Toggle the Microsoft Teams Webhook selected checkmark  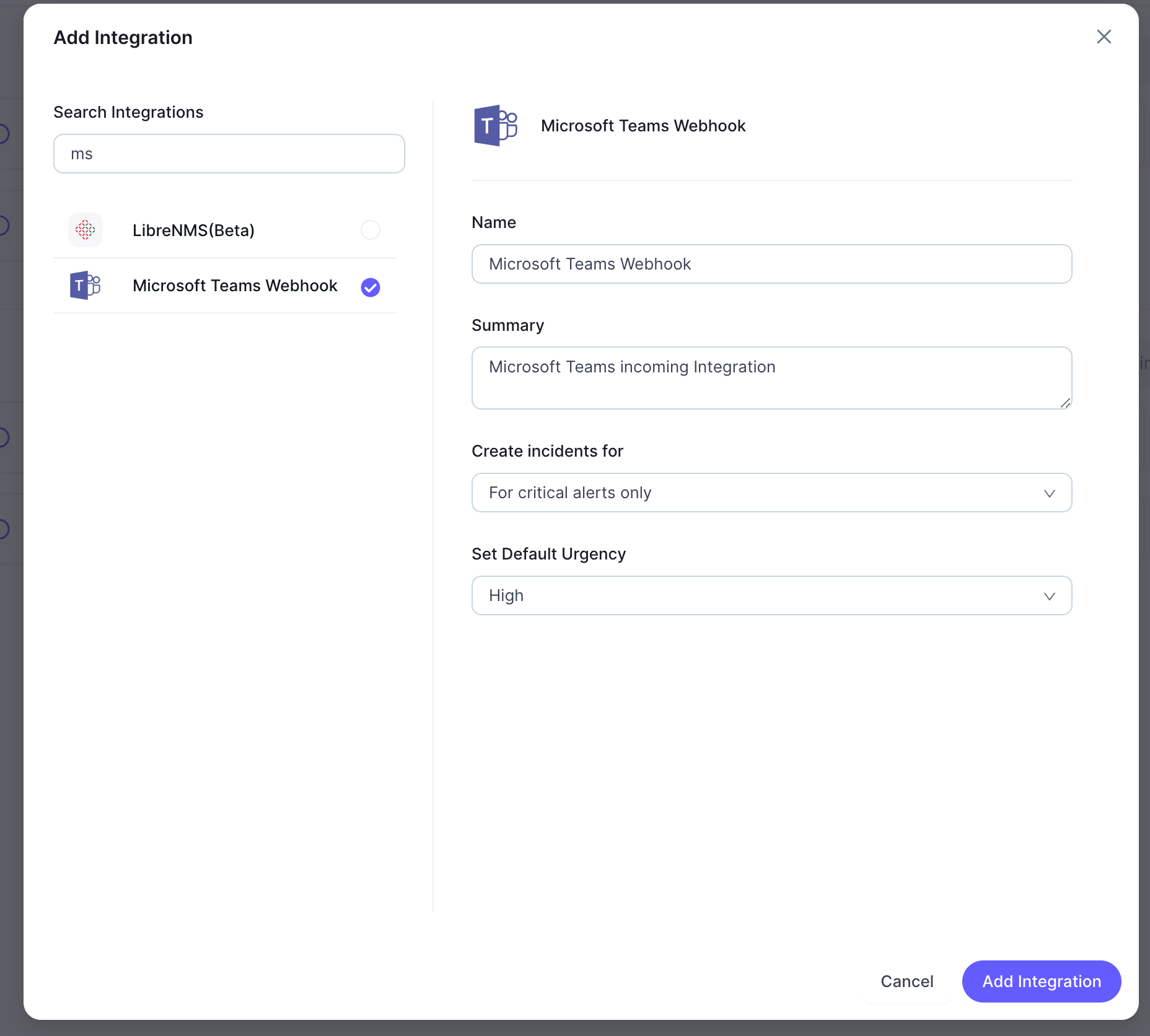pos(371,287)
